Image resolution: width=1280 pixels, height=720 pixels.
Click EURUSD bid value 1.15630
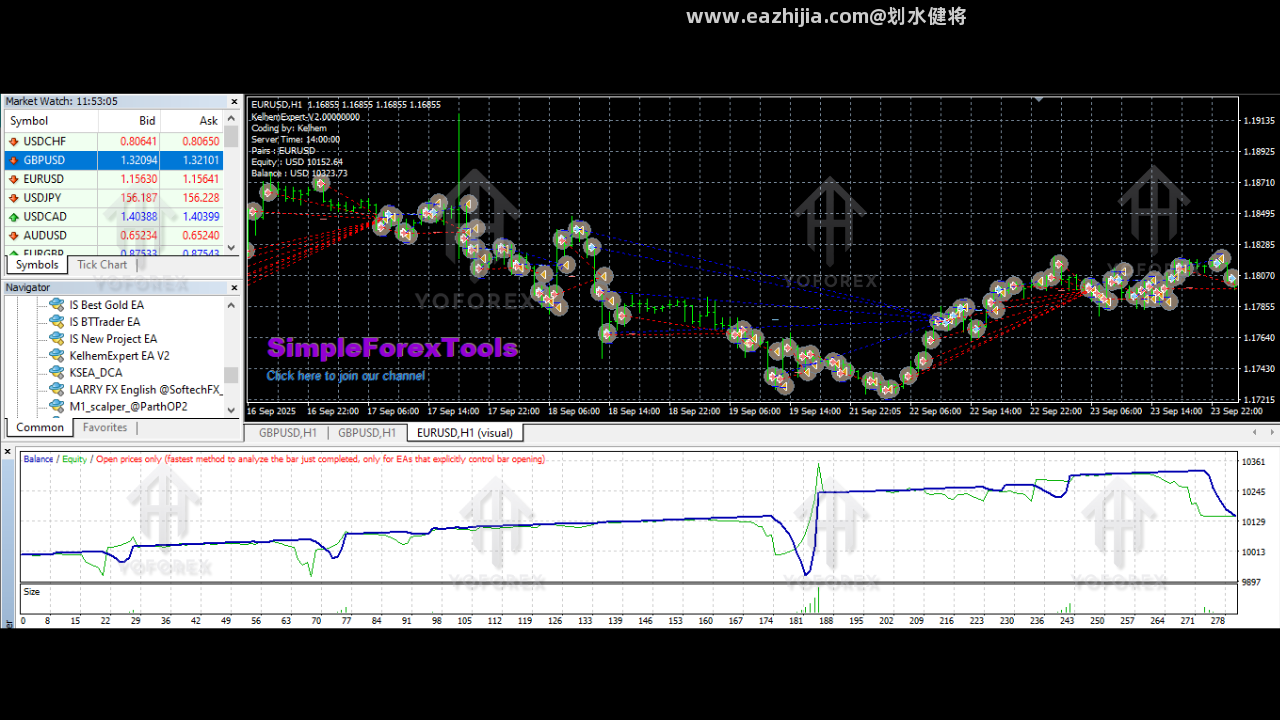(x=139, y=179)
